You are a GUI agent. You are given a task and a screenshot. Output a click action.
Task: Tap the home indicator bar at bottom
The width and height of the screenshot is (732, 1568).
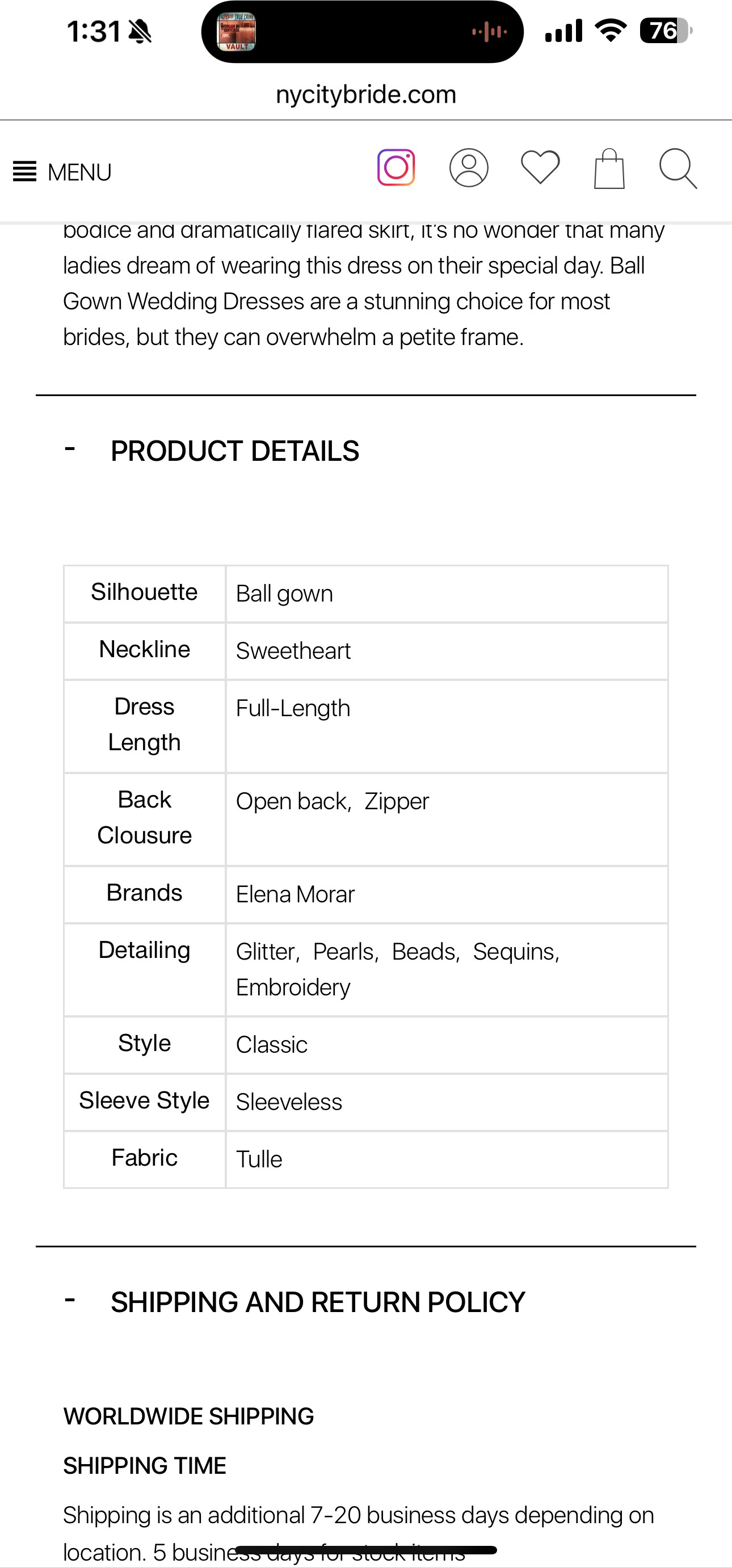coord(365,1550)
